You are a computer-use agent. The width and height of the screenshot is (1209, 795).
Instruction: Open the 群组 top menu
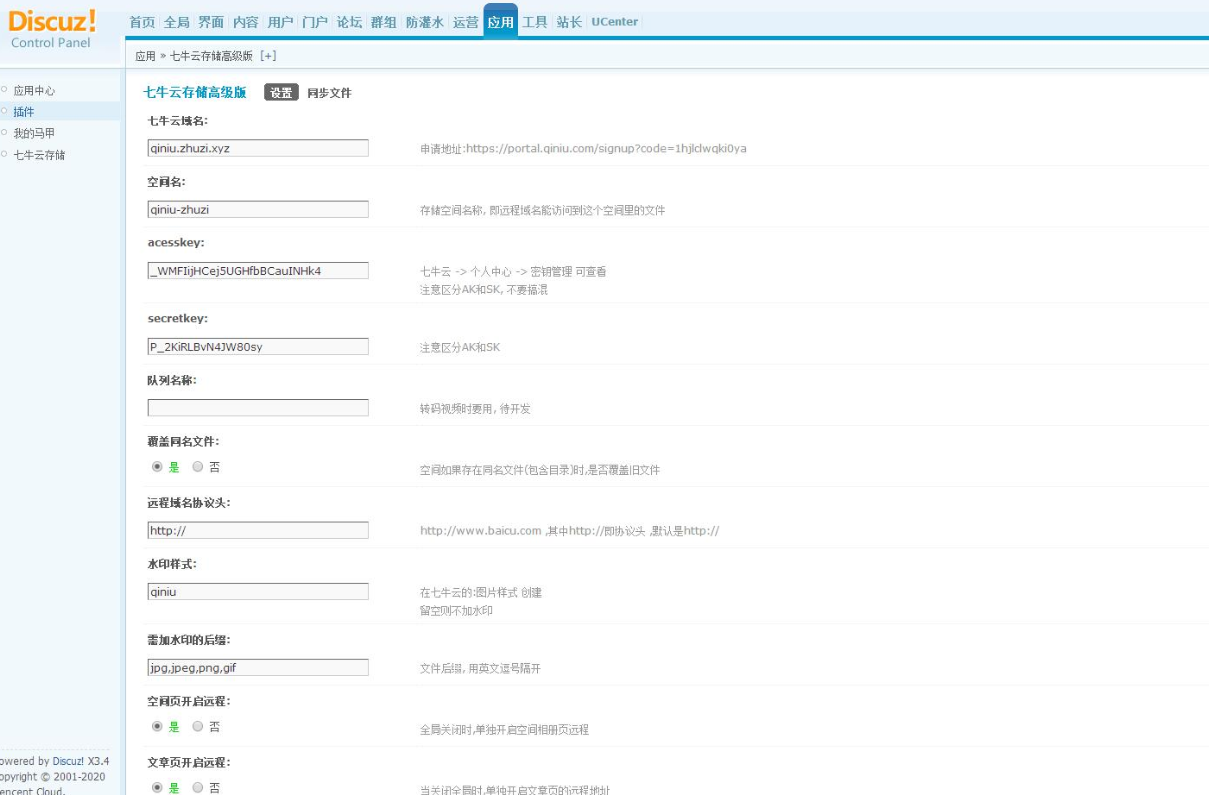[384, 22]
